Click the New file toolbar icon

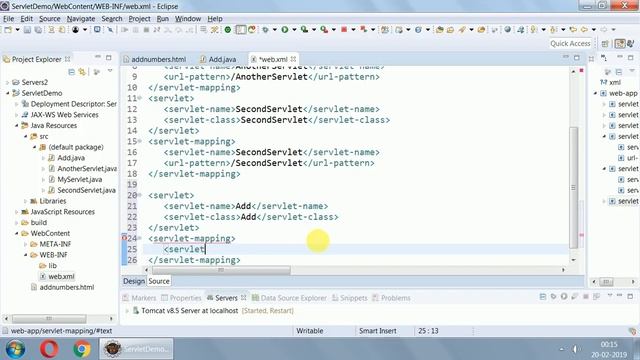tap(8, 29)
